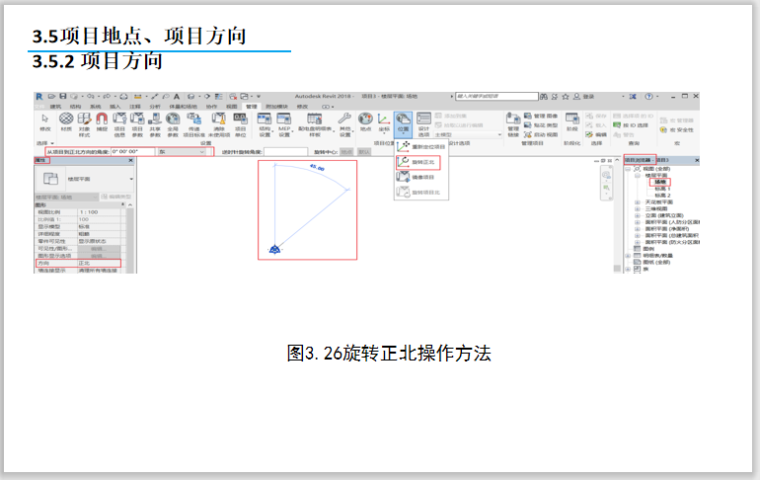Click the 其他设置 wrench icon
Image resolution: width=760 pixels, height=480 pixels.
[345, 119]
